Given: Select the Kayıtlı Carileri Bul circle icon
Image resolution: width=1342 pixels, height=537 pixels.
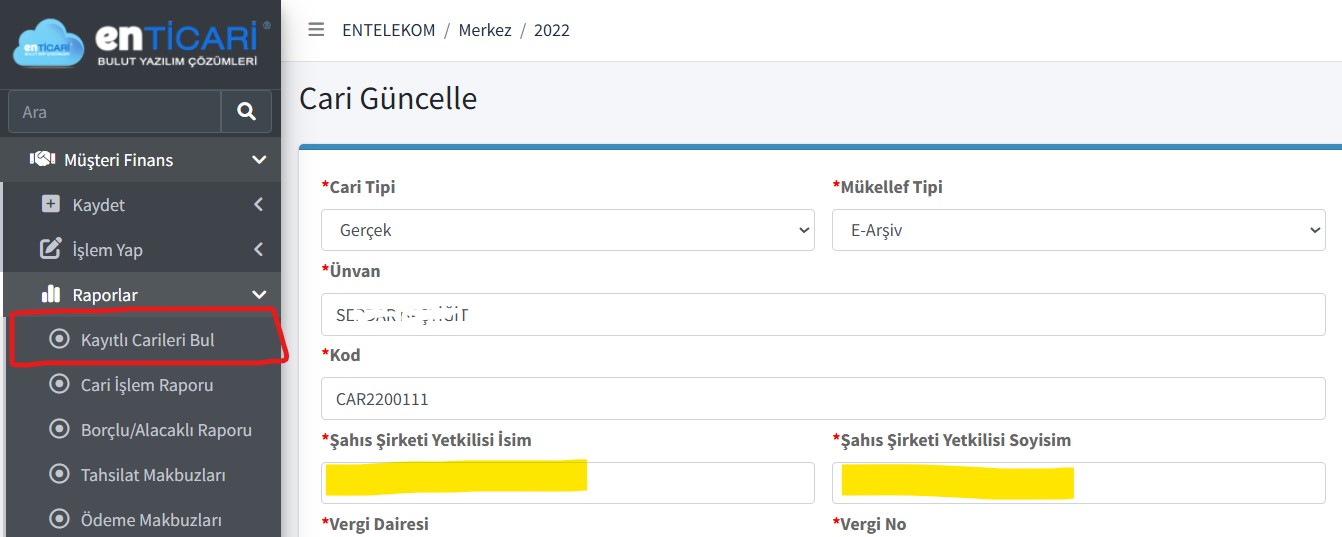Looking at the screenshot, I should pyautogui.click(x=61, y=340).
